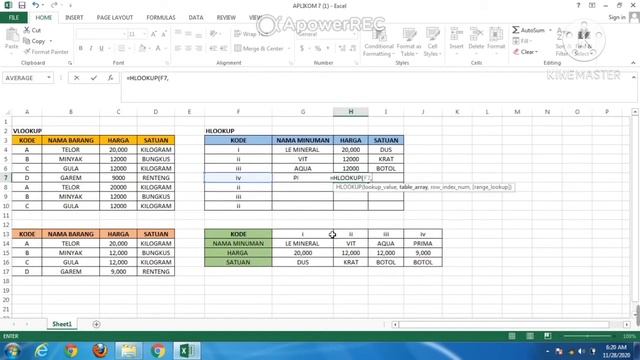The height and width of the screenshot is (360, 640).
Task: Click cell with PRIMA in row 14
Action: point(423,243)
